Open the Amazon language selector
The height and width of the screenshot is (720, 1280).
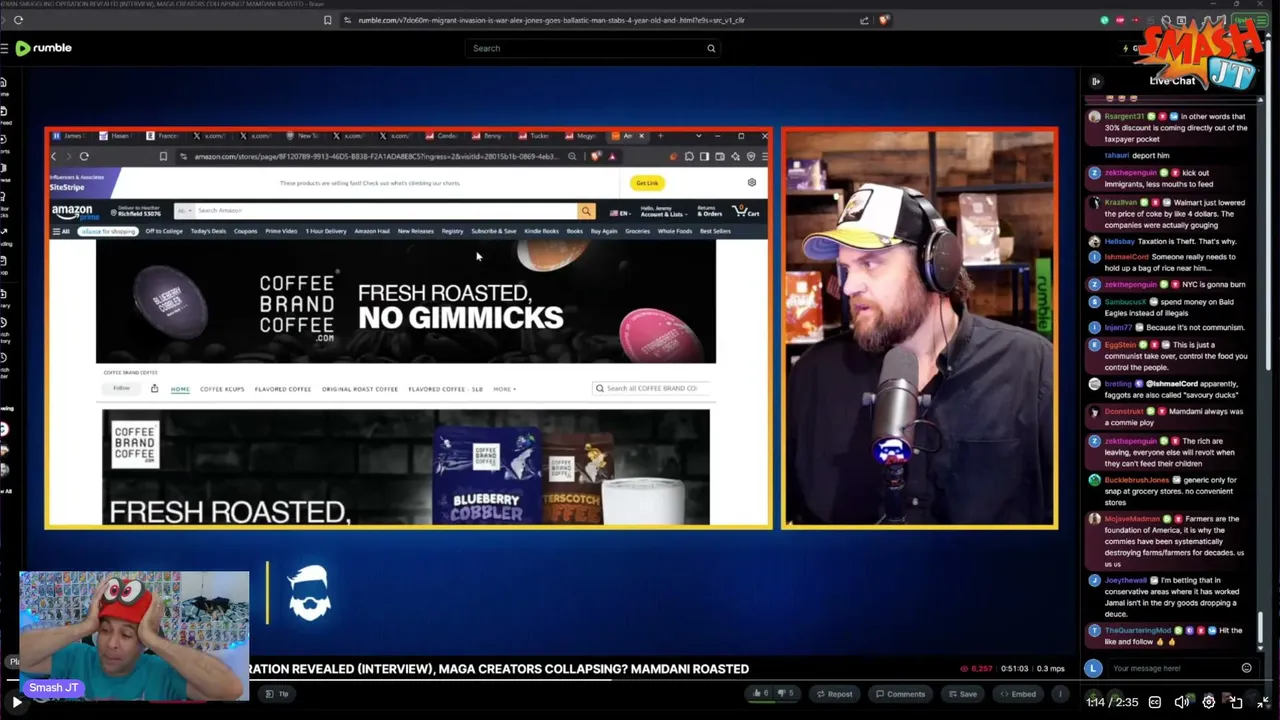tap(620, 212)
